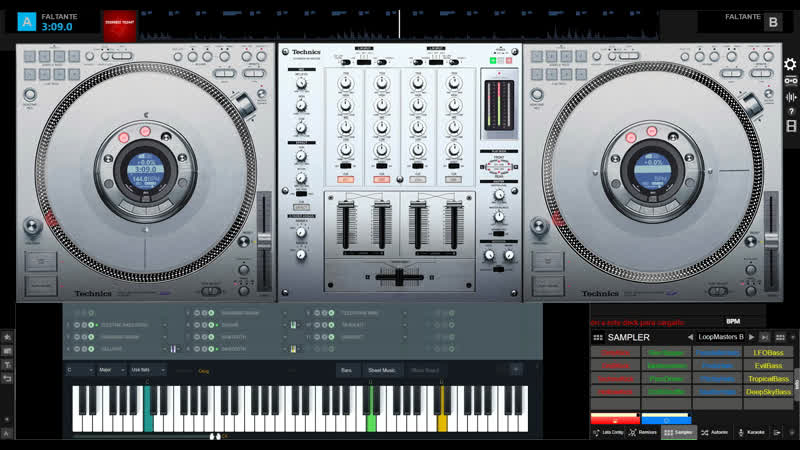Screen dimensions: 800x450
Task: Open help question mark icon
Action: [x=791, y=111]
